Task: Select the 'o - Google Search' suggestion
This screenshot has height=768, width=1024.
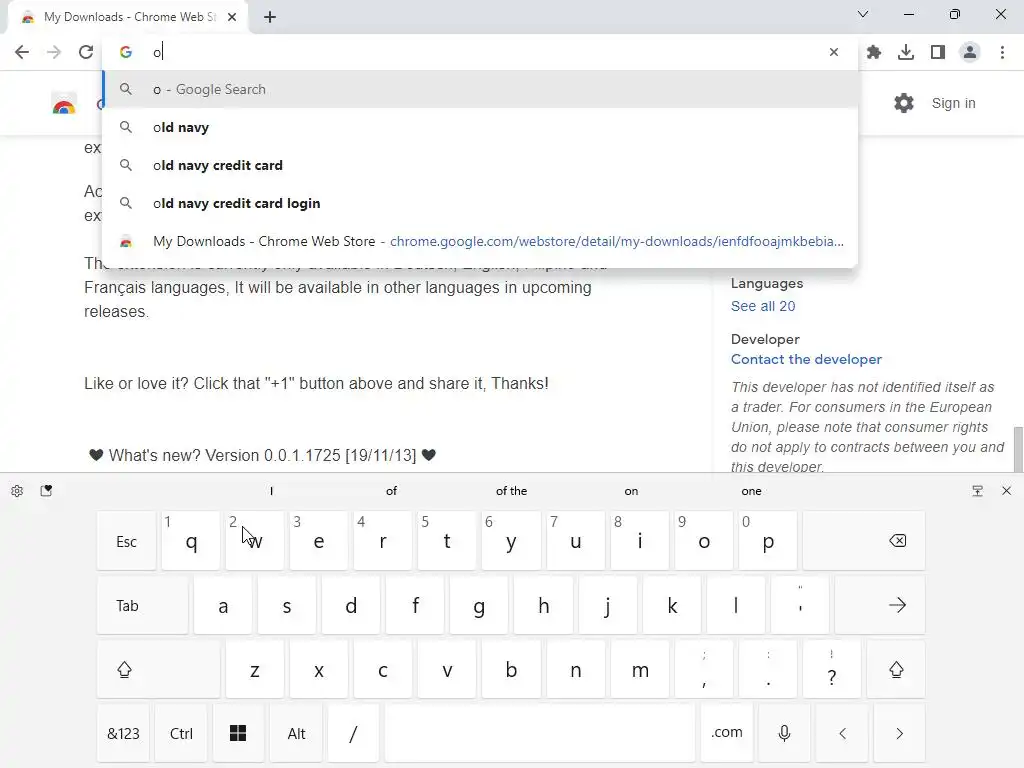Action: click(x=480, y=89)
